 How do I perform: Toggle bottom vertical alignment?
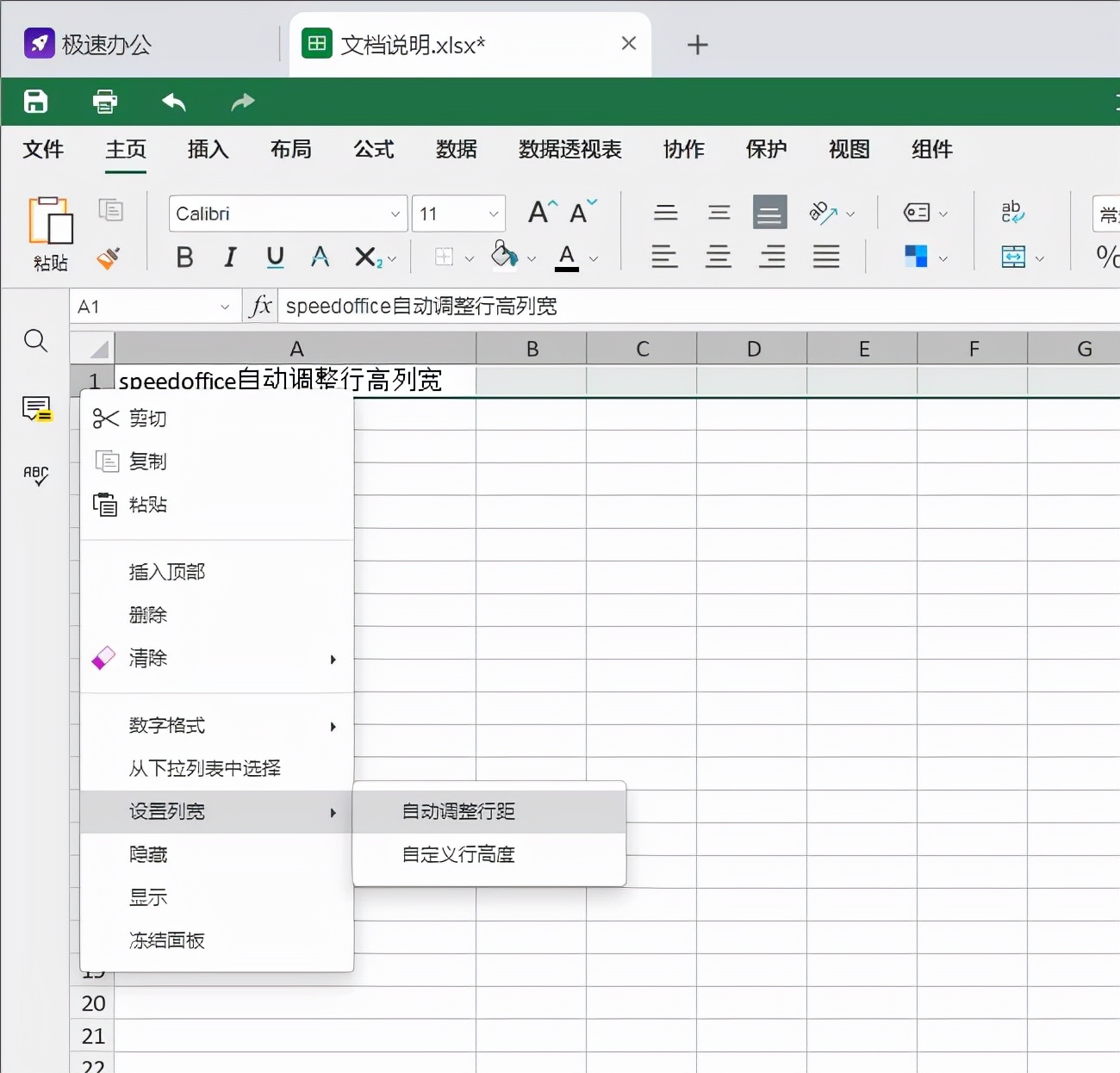770,212
